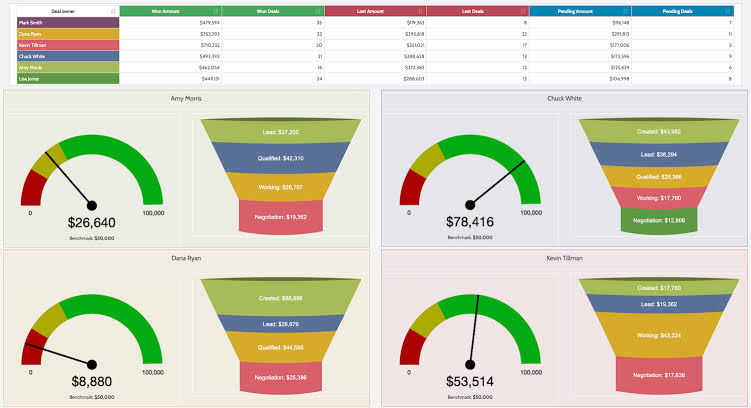The width and height of the screenshot is (751, 408).
Task: Select Lisa Jones in the table
Action: (x=62, y=78)
